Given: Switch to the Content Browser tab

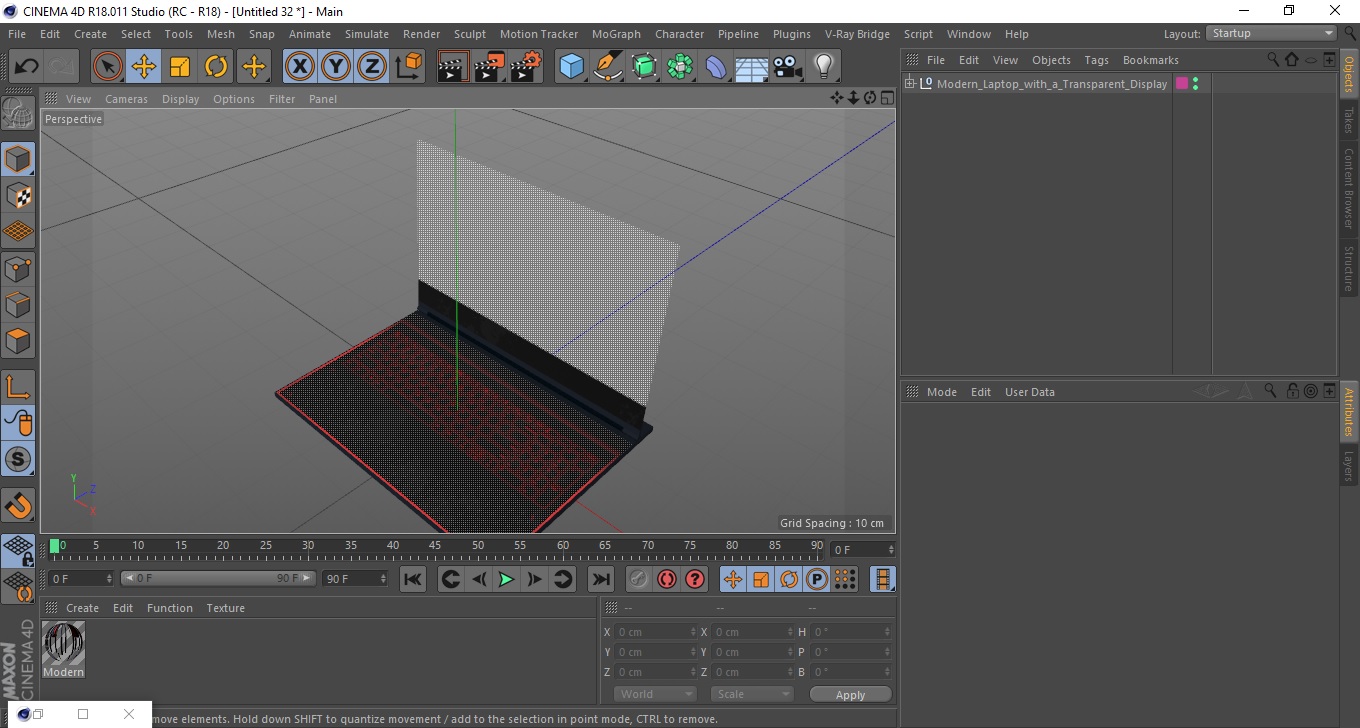Looking at the screenshot, I should (1349, 188).
